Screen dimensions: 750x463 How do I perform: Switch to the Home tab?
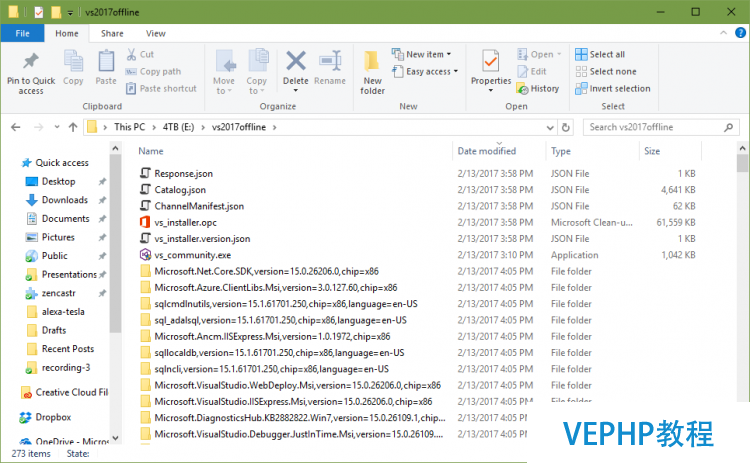66,33
